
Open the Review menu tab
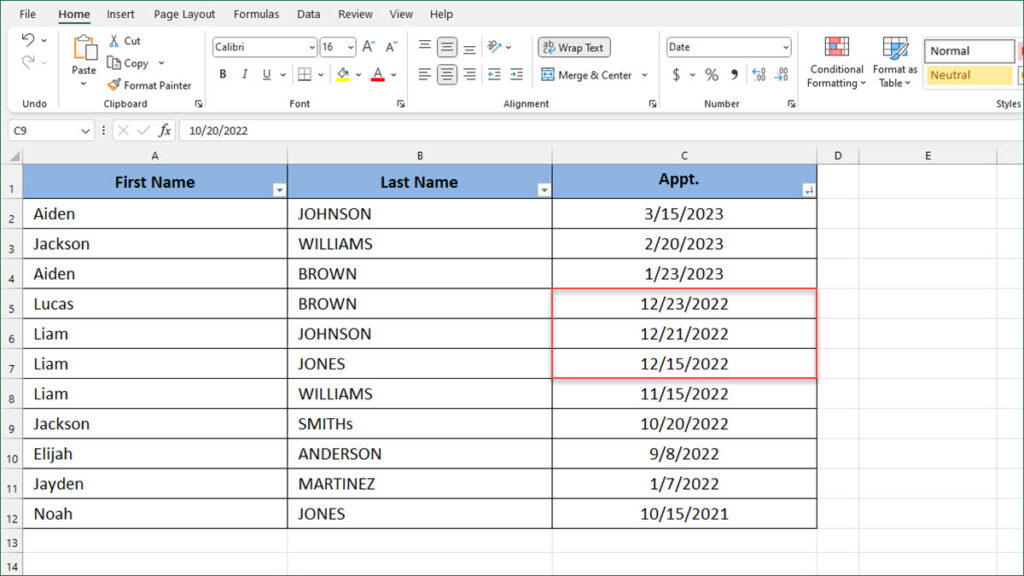point(355,14)
